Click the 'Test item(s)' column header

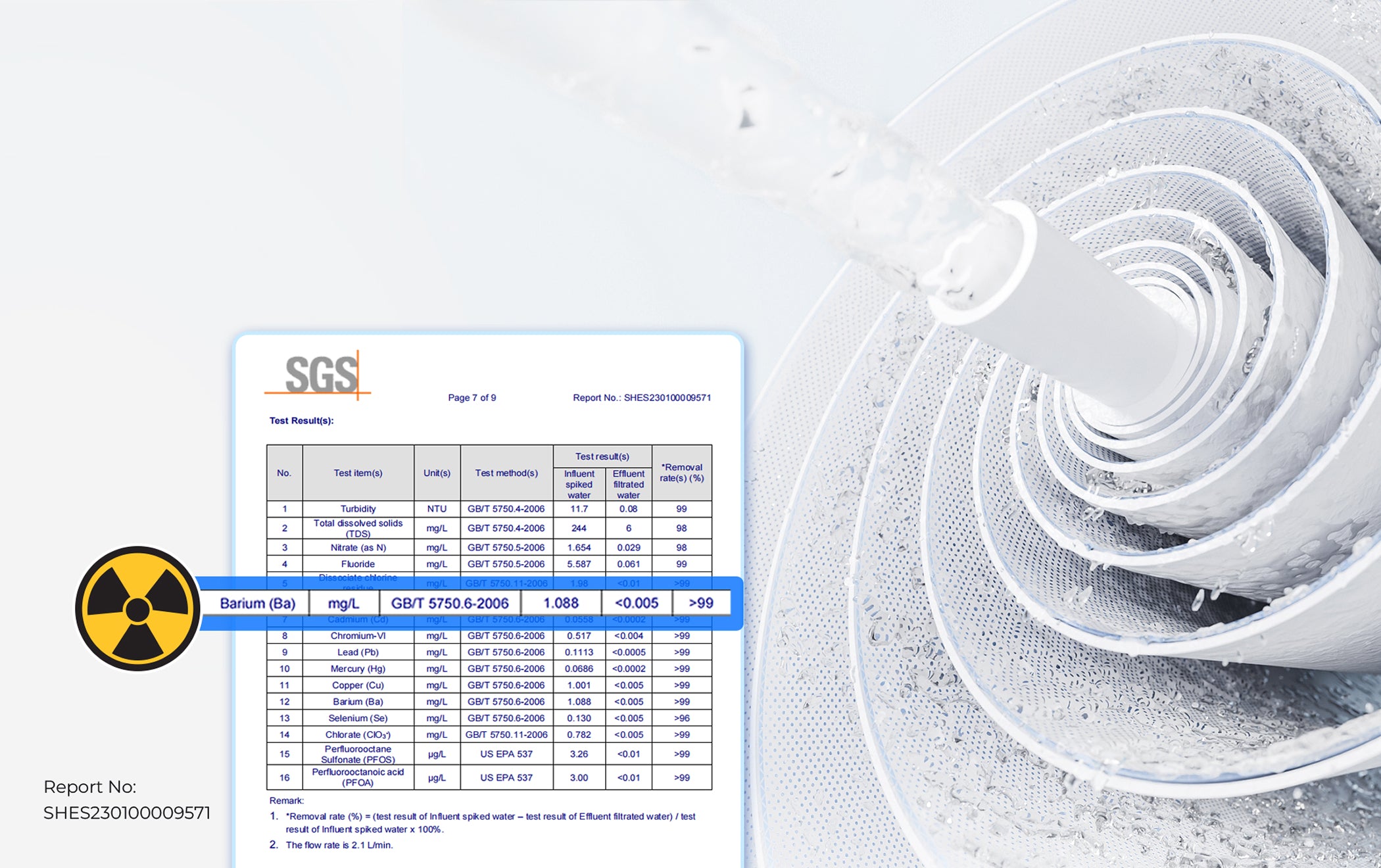point(358,473)
